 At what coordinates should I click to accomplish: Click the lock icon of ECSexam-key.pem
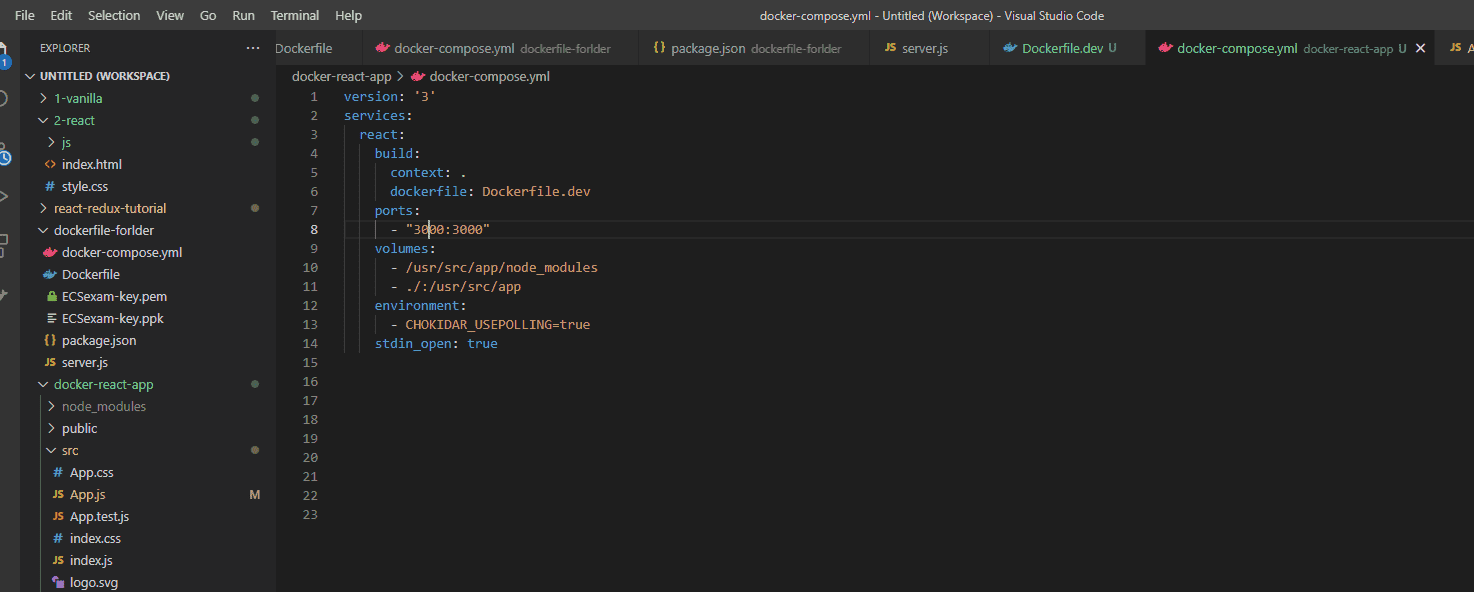51,296
